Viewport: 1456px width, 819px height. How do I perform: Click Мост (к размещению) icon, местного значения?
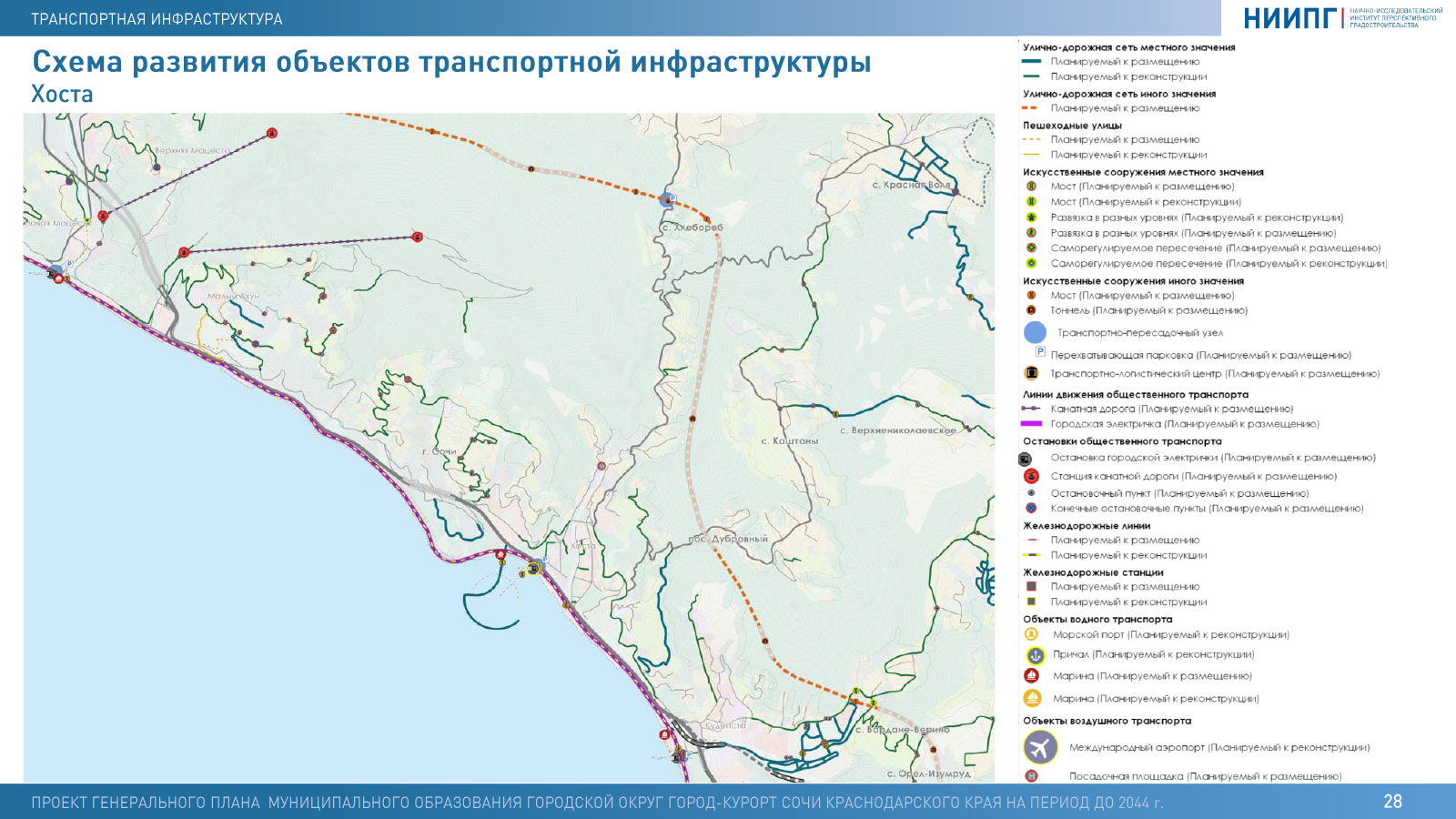pos(1031,187)
